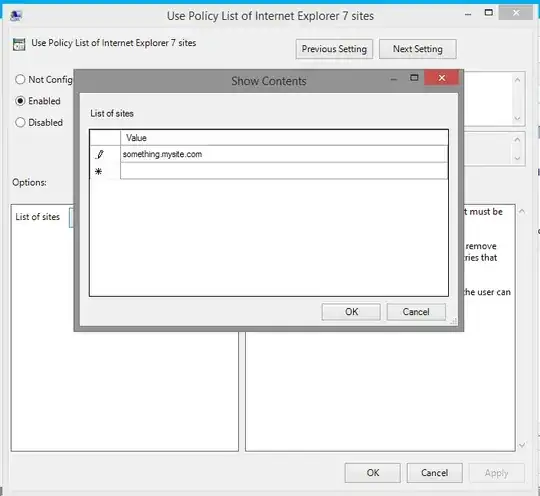Close the Show Contents dialog
The height and width of the screenshot is (496, 540).
click(442, 78)
